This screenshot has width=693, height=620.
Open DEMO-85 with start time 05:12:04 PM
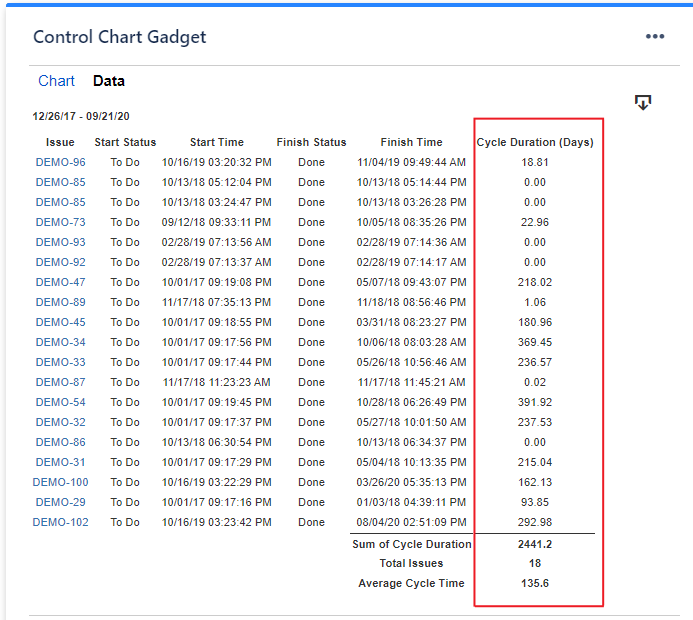pyautogui.click(x=61, y=182)
